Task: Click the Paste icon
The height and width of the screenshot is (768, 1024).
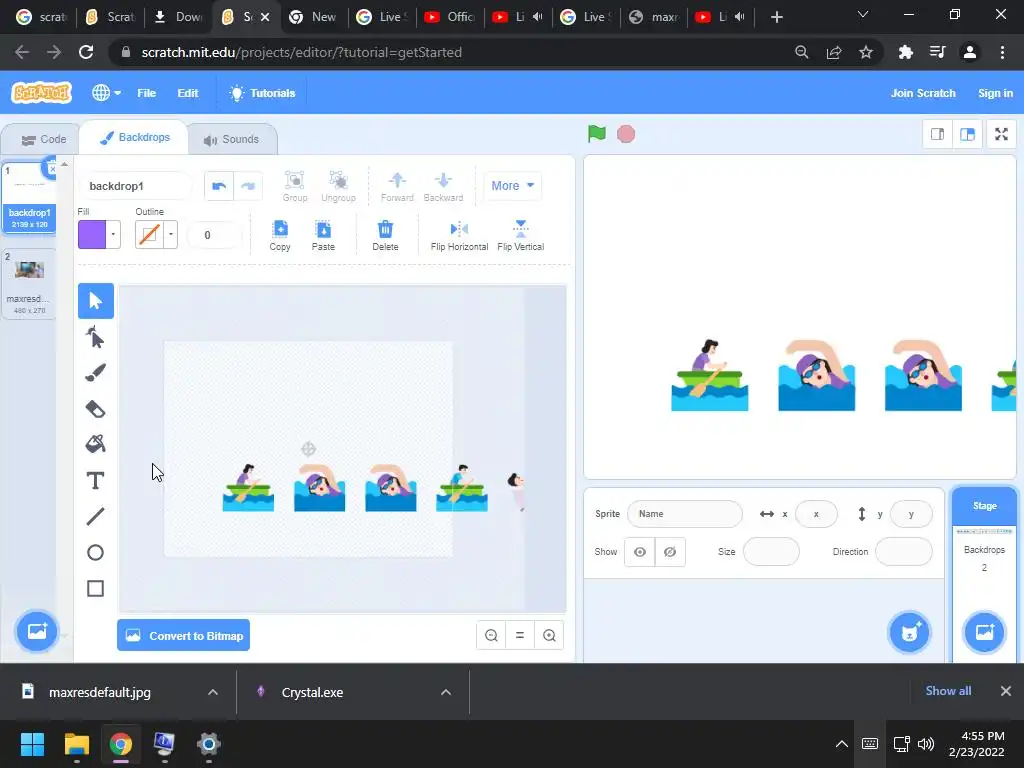Action: (323, 235)
